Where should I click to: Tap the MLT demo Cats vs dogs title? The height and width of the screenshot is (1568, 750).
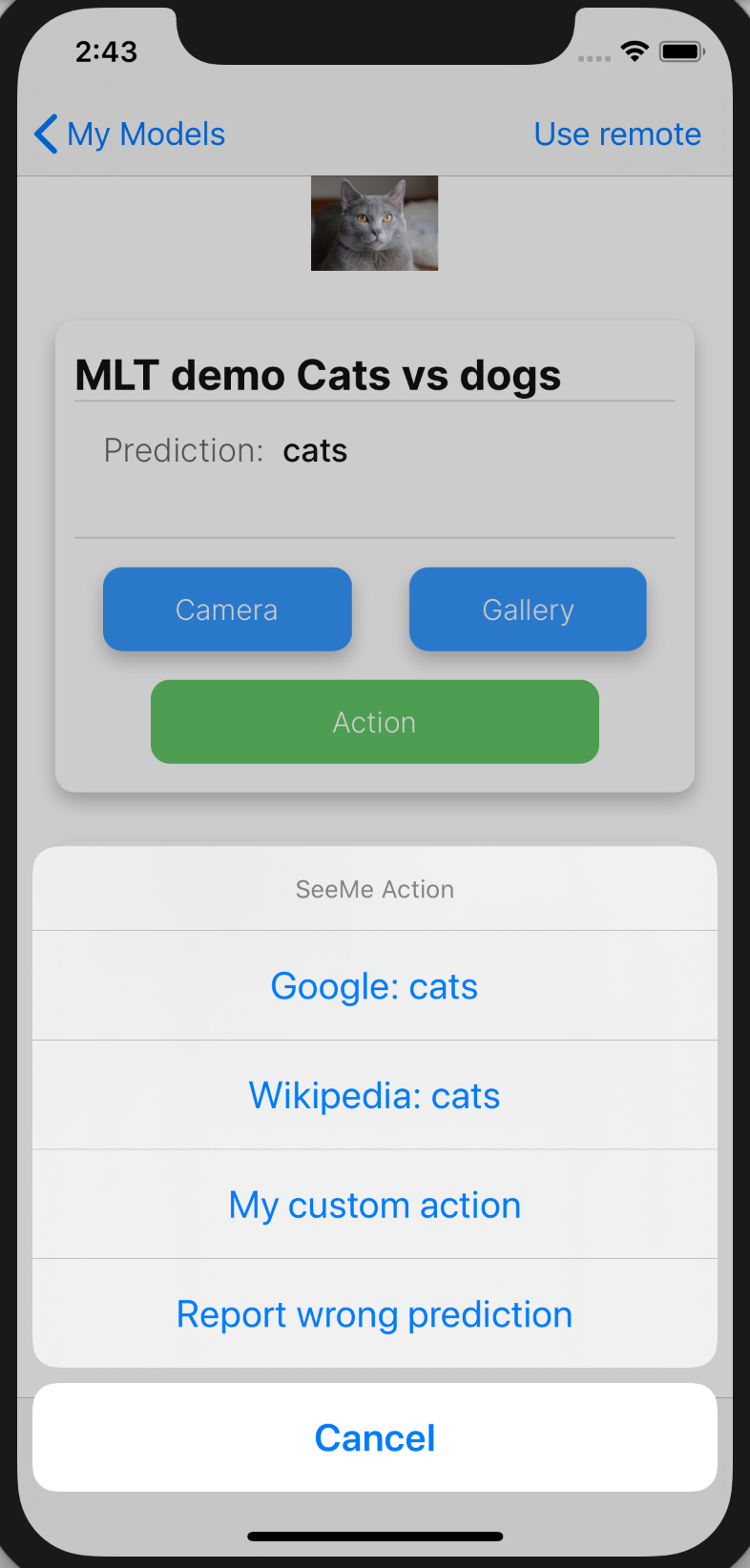tap(318, 375)
